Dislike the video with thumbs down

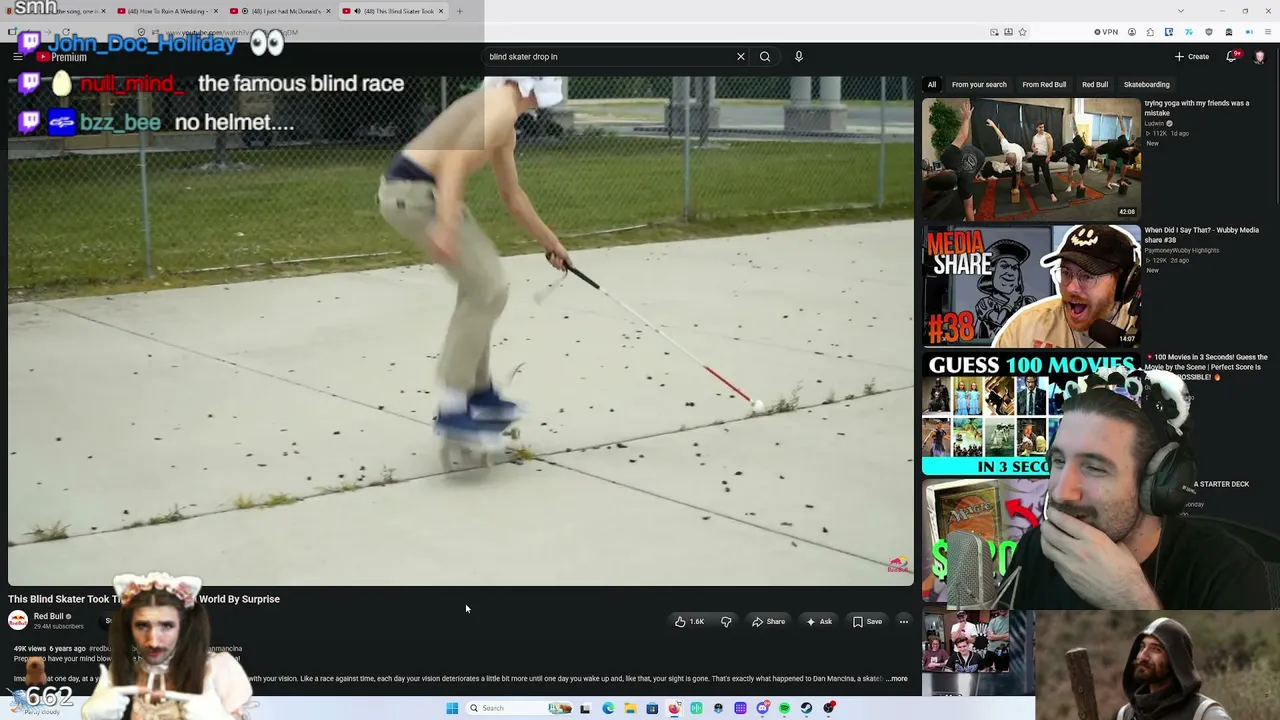(x=726, y=622)
